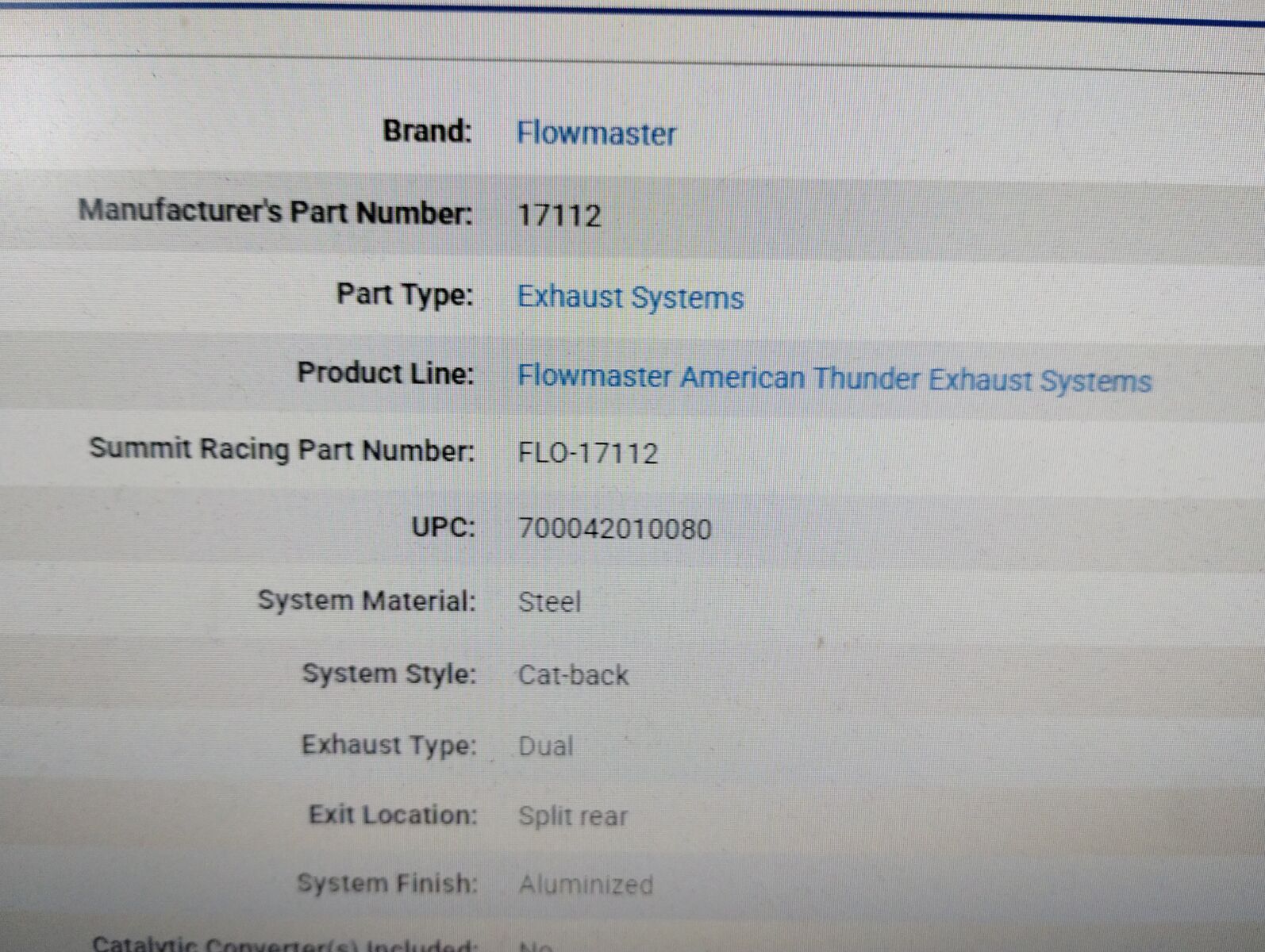
Task: Click the Product Line: label
Action: 386,372
